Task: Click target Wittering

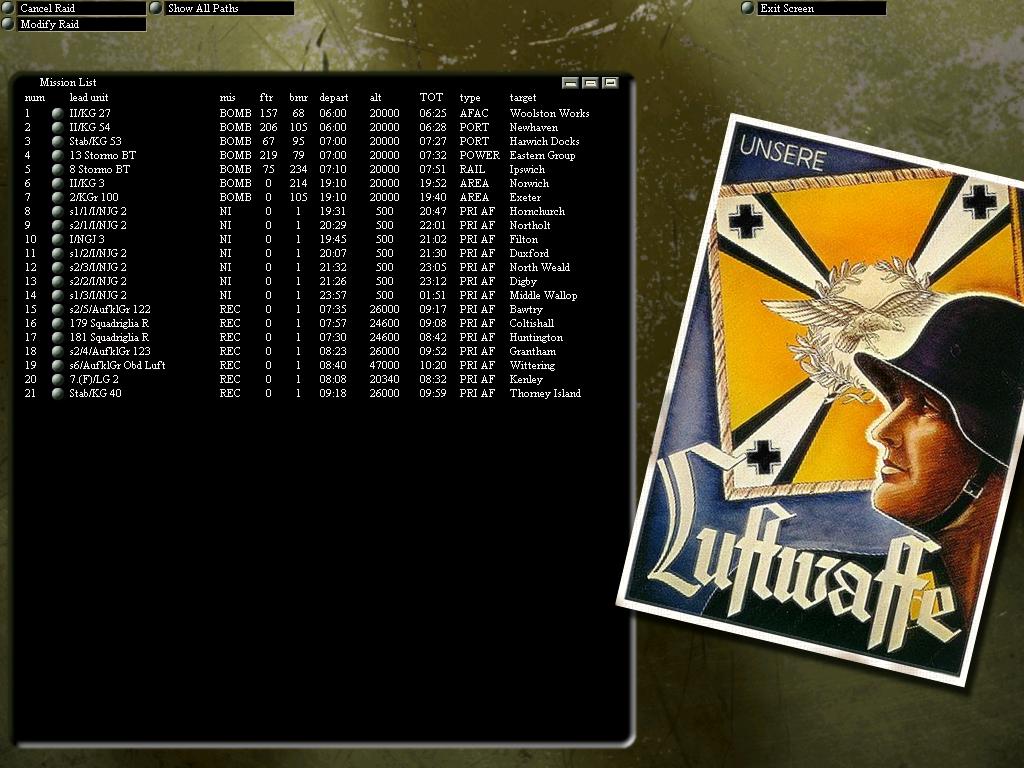Action: [532, 366]
